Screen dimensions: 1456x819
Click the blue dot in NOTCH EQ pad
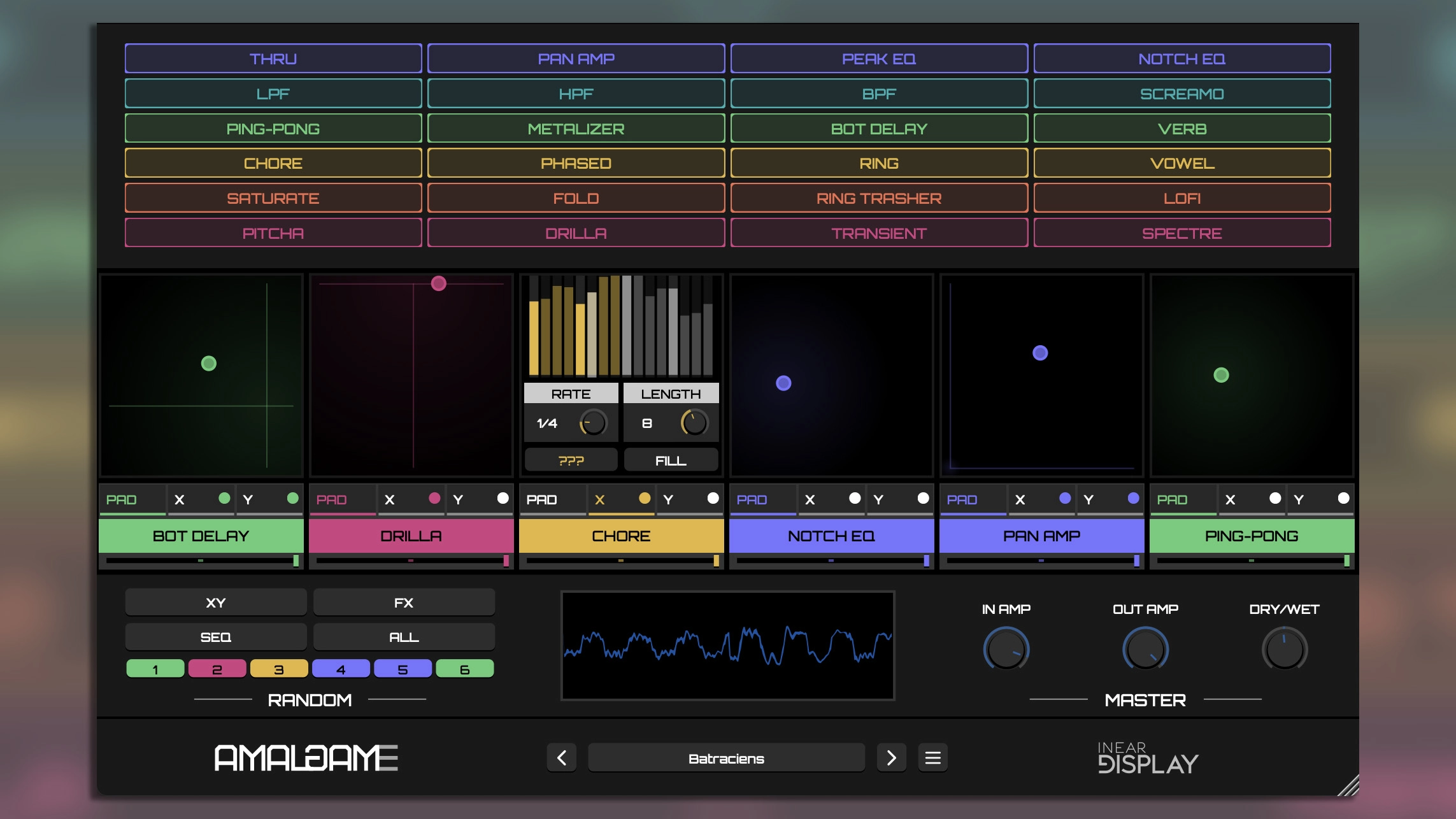(783, 383)
